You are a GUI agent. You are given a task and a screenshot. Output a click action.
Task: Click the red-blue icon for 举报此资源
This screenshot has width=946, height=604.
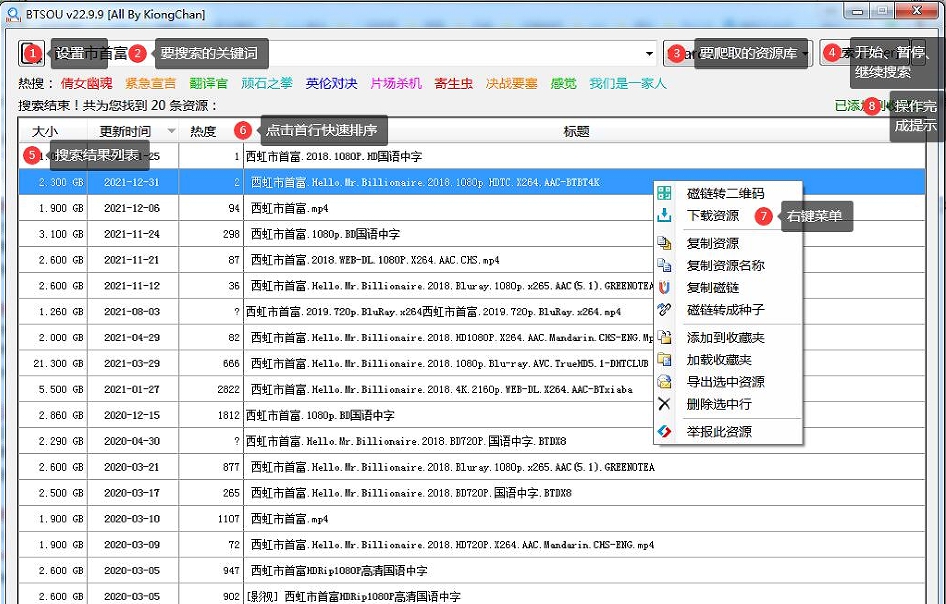pos(664,432)
